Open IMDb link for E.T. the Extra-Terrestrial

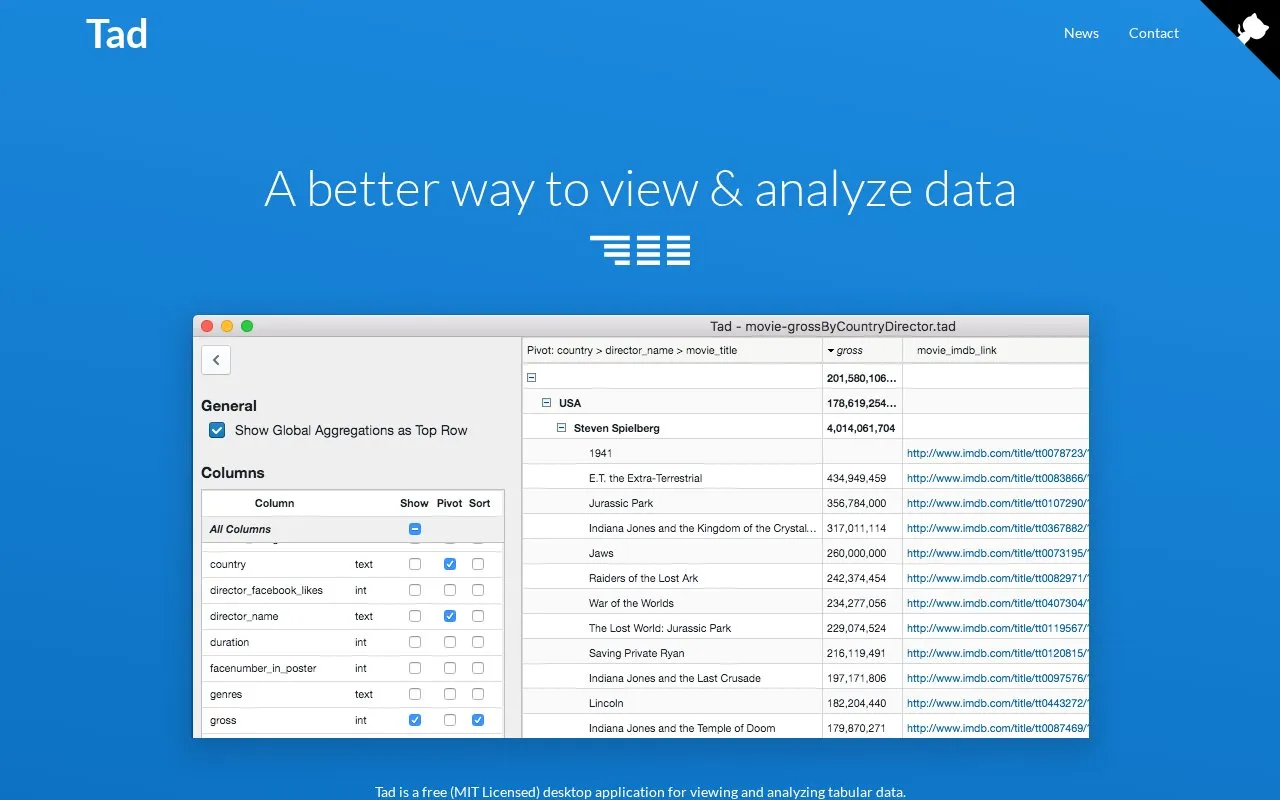(997, 478)
